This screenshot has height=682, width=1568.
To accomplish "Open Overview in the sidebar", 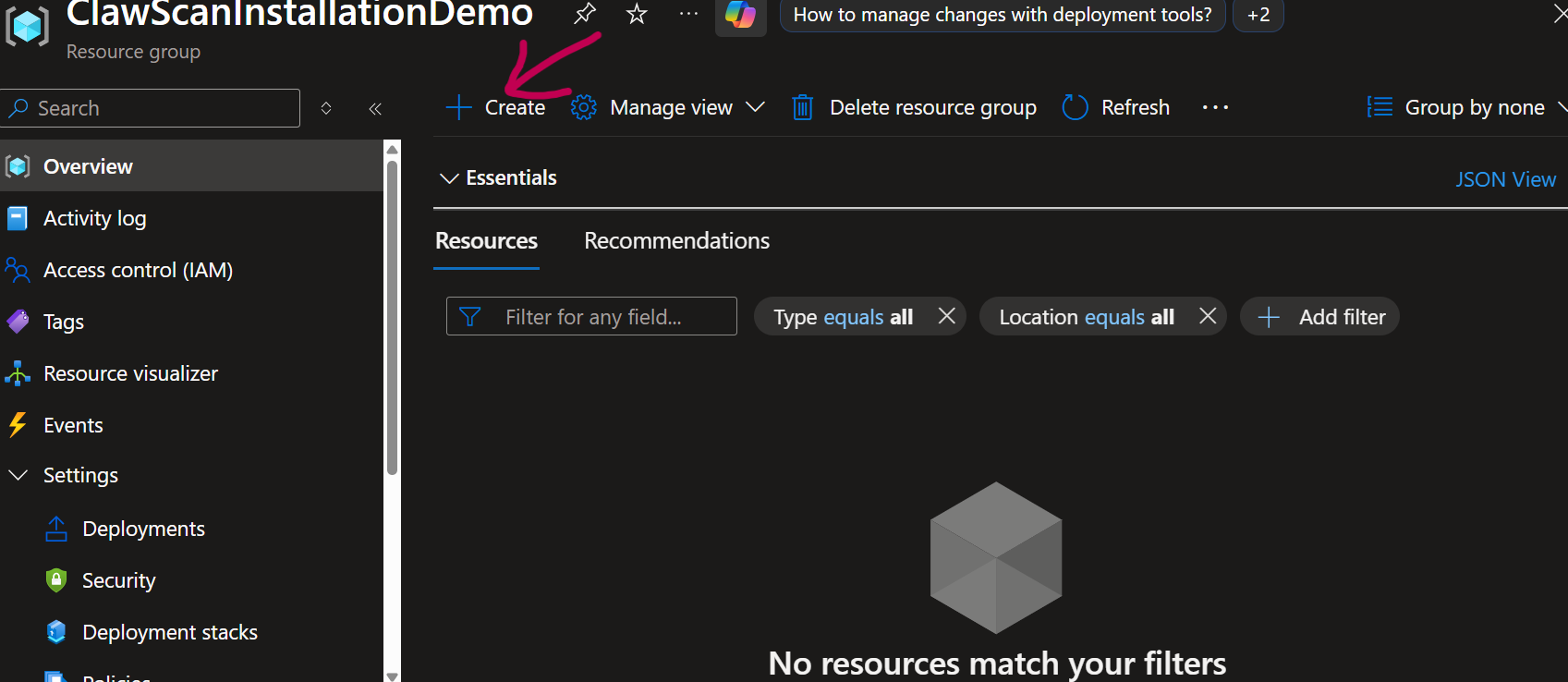I will click(191, 166).
